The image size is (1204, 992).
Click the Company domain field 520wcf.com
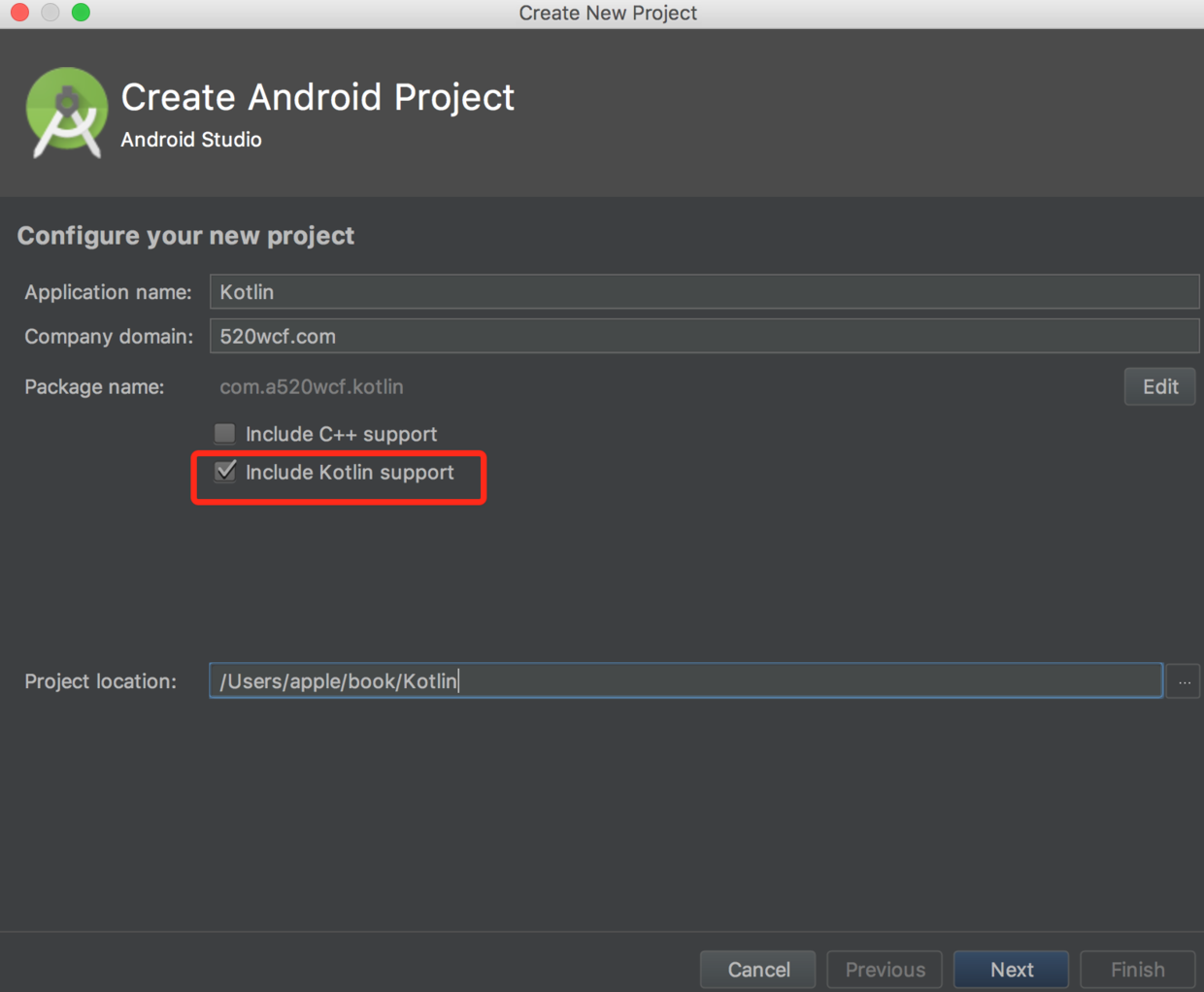click(x=704, y=336)
